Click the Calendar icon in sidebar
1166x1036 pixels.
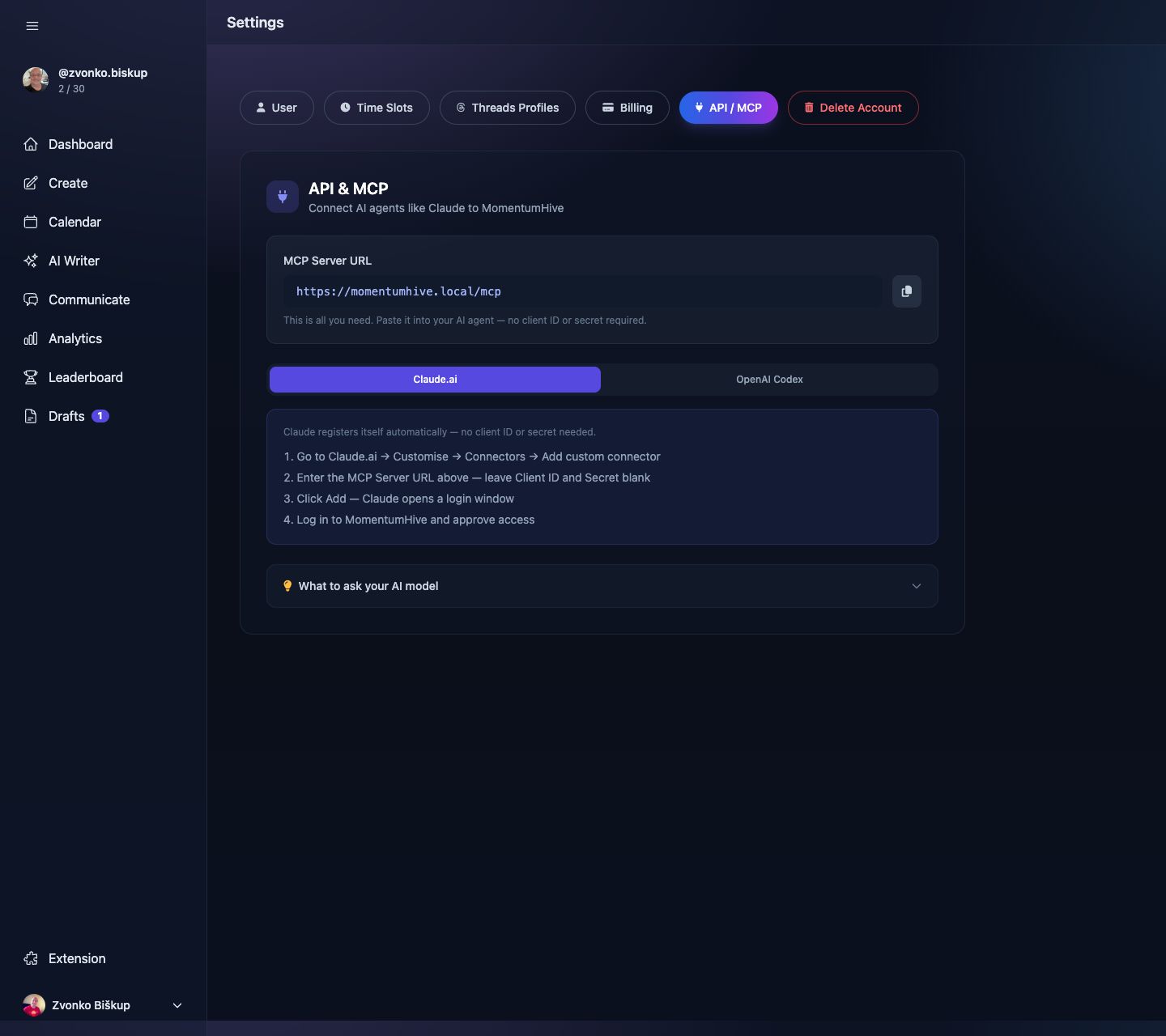pos(31,222)
